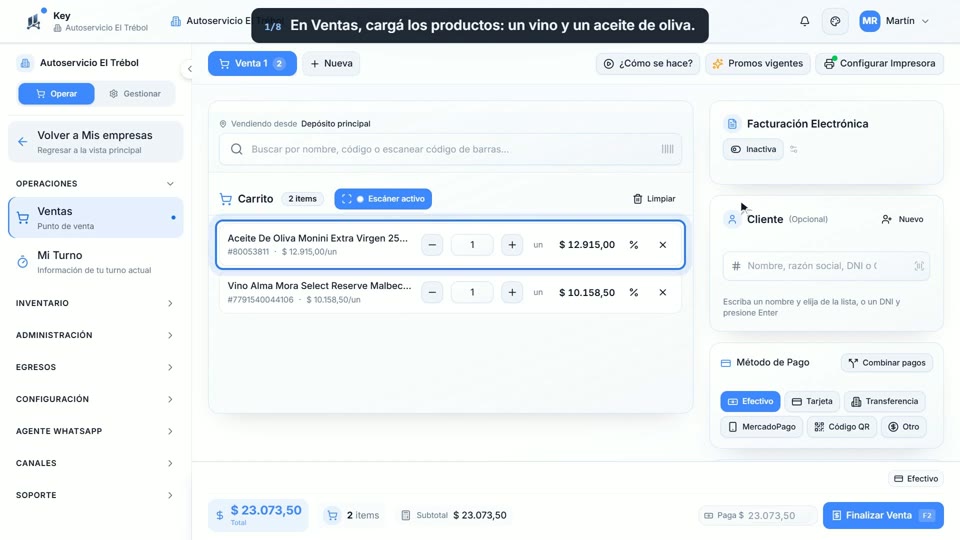Expand the Administración section
The width and height of the screenshot is (960, 540).
(95, 335)
